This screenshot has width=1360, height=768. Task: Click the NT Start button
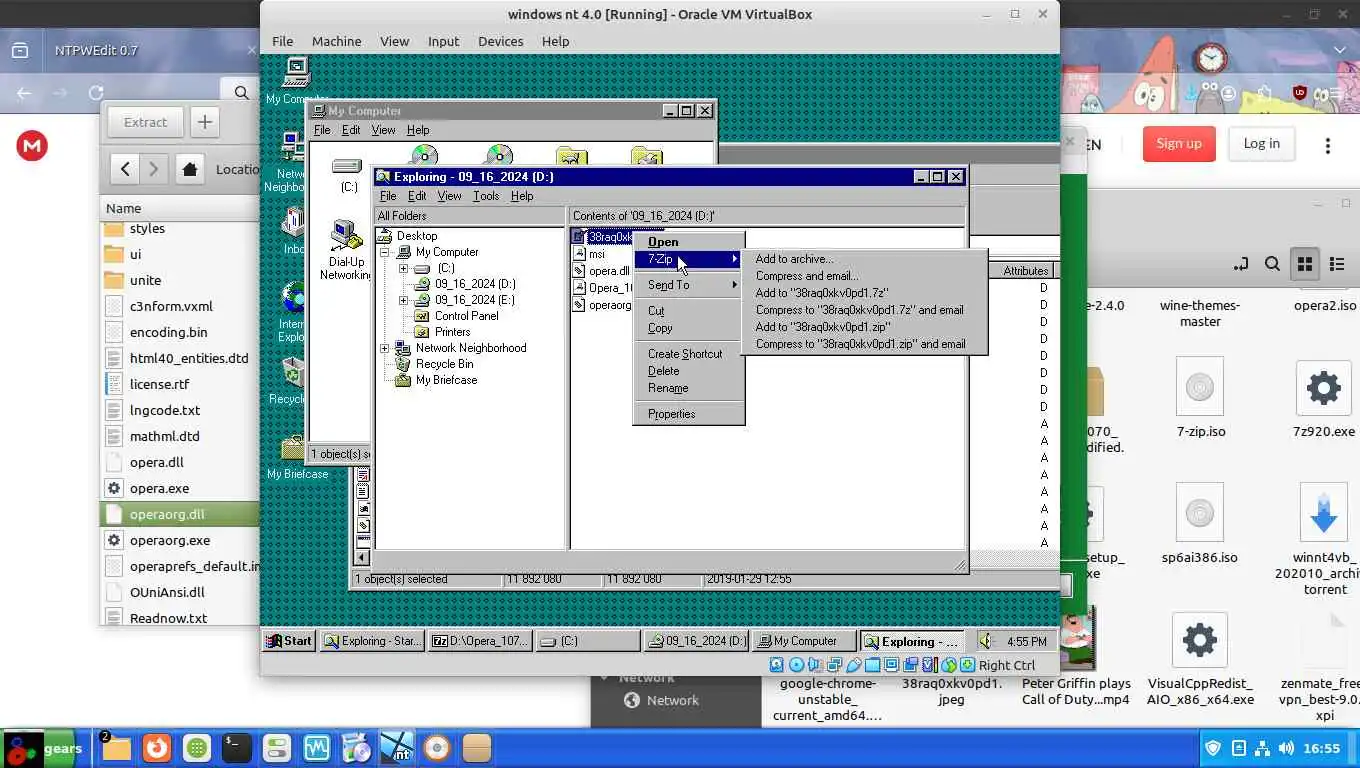click(x=289, y=641)
